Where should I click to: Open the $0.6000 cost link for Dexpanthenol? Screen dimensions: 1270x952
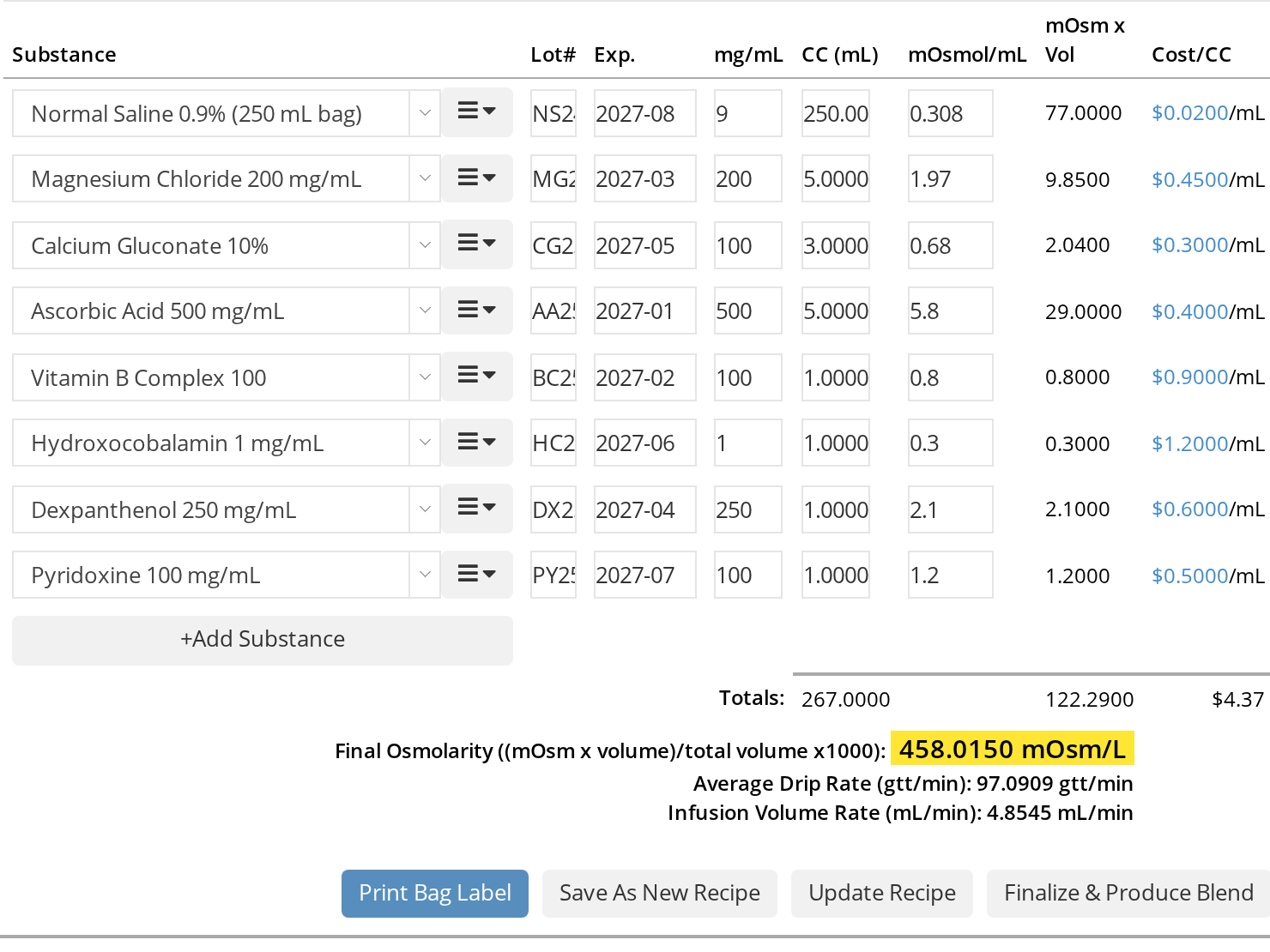point(1190,509)
